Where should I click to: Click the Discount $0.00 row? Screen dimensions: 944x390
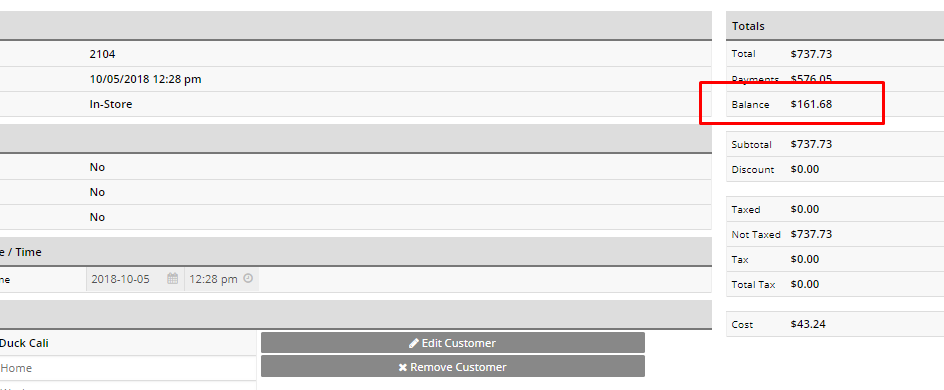coord(835,169)
